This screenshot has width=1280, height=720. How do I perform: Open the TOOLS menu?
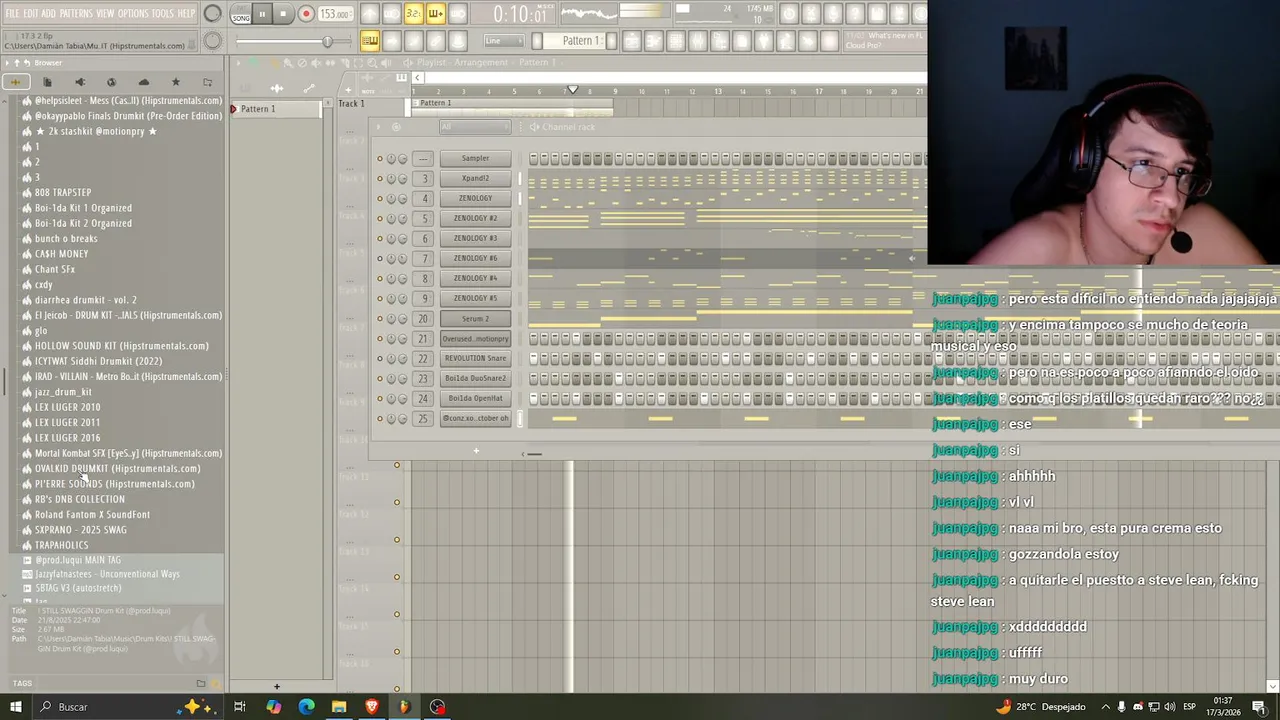click(162, 13)
